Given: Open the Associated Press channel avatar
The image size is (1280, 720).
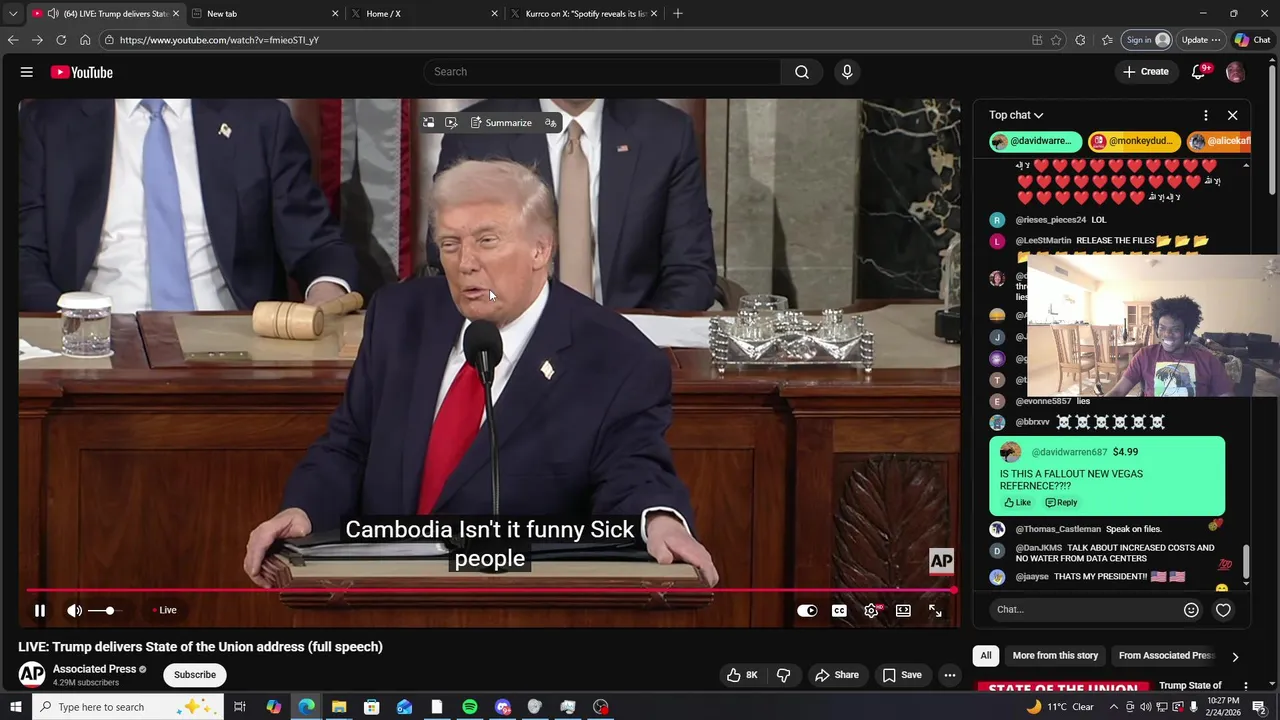Looking at the screenshot, I should coord(32,674).
